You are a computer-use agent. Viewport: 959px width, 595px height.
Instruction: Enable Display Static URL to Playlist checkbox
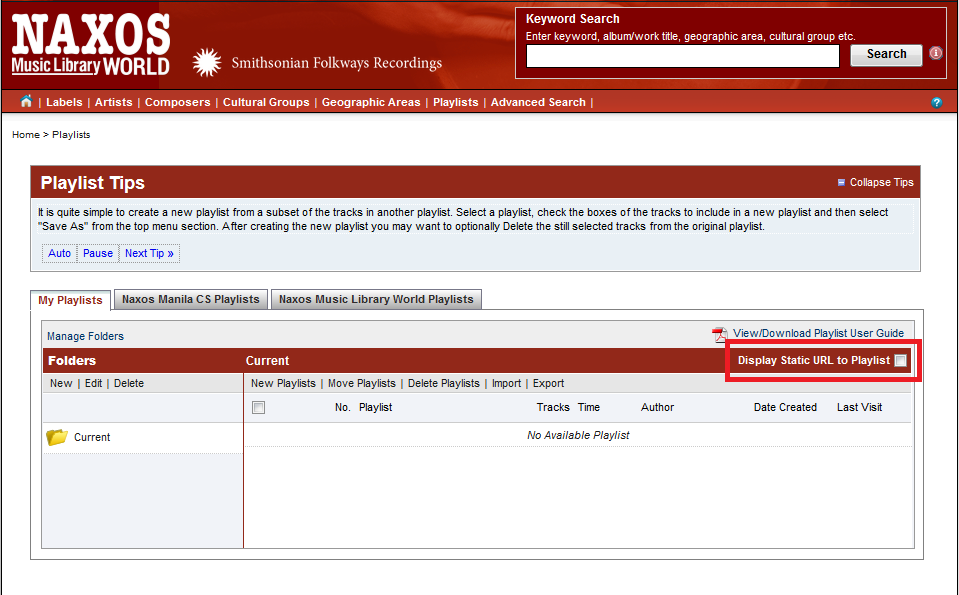tap(900, 360)
